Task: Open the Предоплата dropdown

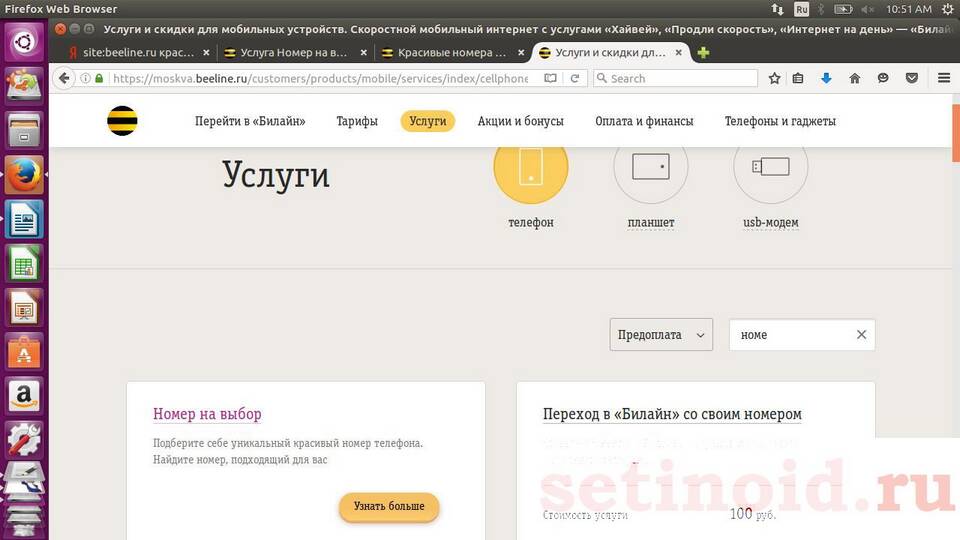Action: click(661, 334)
